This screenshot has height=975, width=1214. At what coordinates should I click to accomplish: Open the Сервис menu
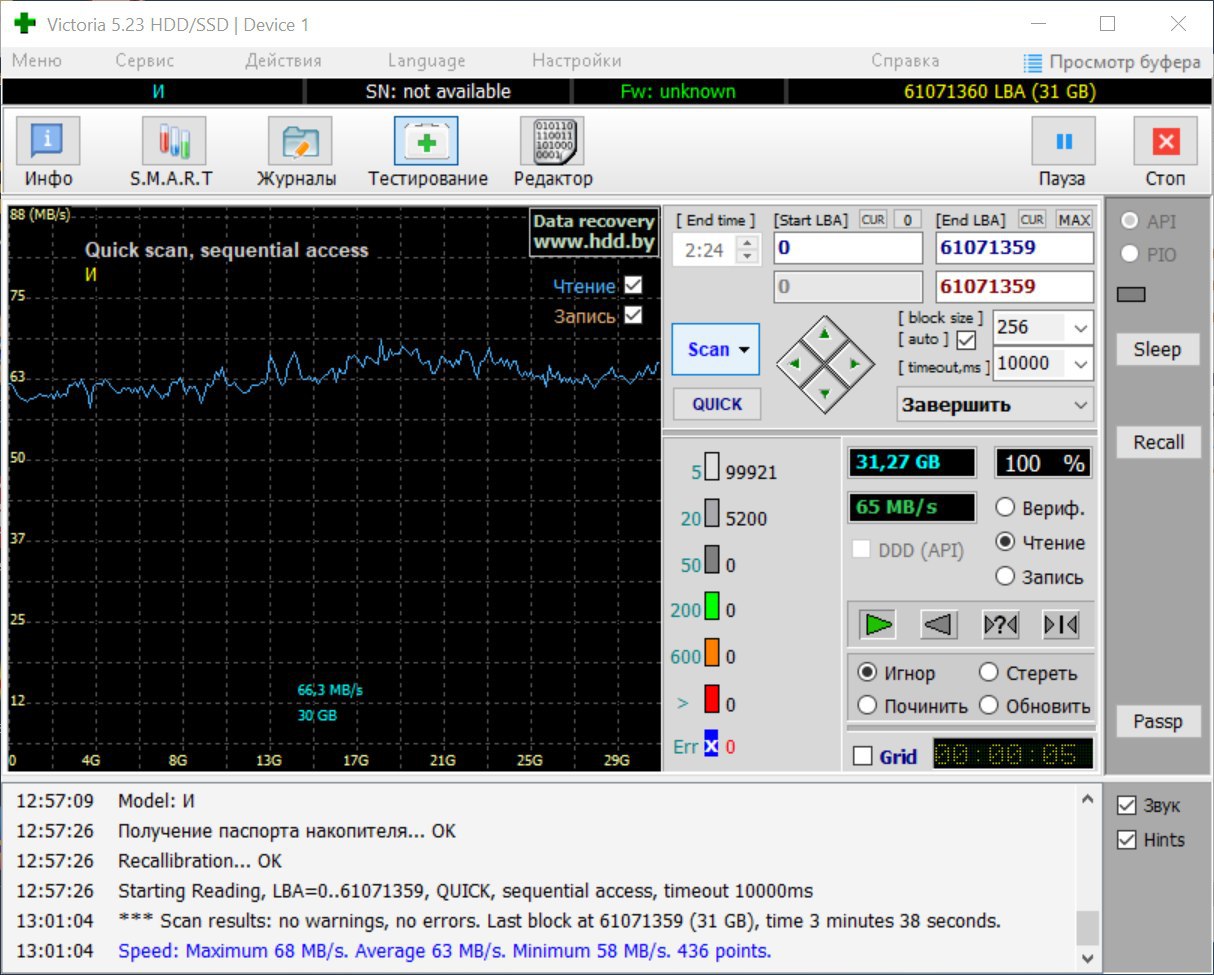pyautogui.click(x=144, y=61)
